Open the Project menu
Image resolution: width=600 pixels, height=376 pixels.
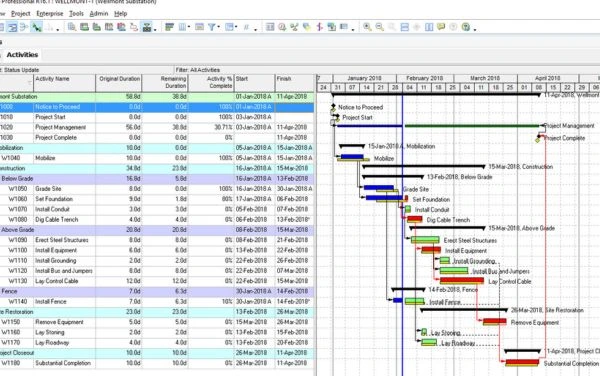[x=21, y=13]
